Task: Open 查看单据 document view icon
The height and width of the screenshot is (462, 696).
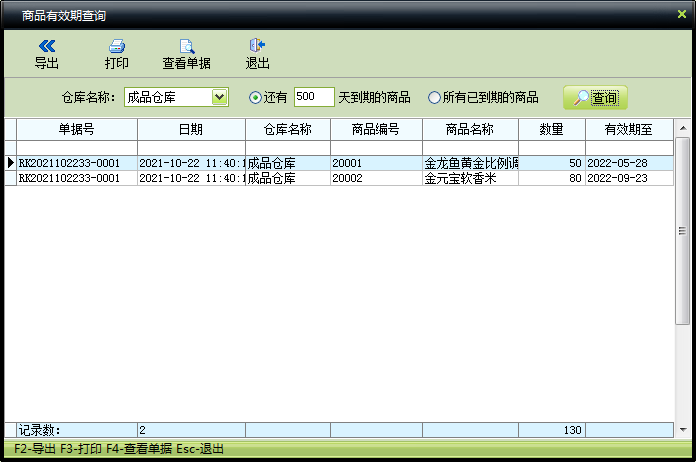Action: (186, 46)
